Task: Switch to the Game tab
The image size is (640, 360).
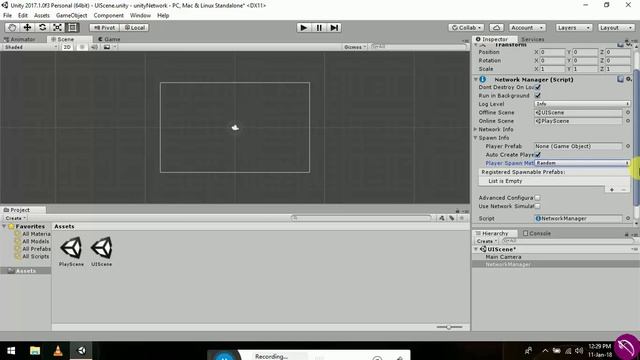Action: [109, 39]
